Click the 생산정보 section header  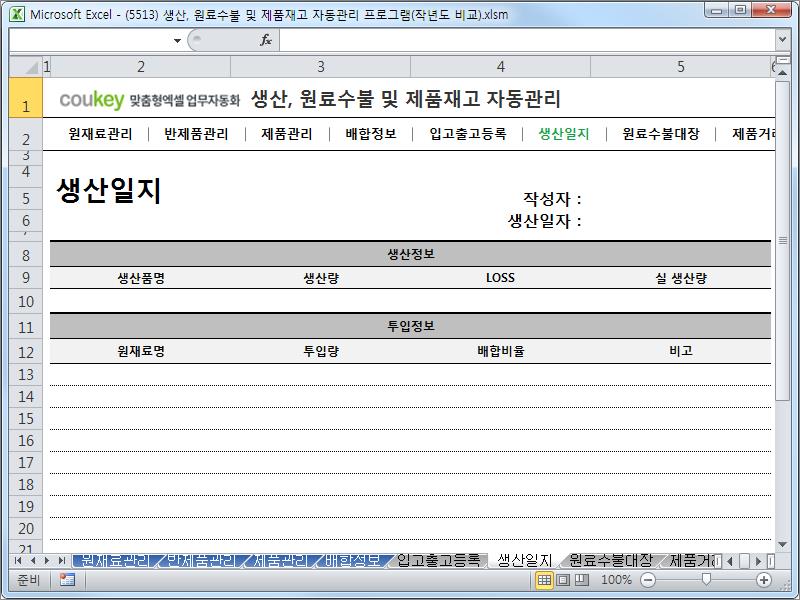point(411,254)
